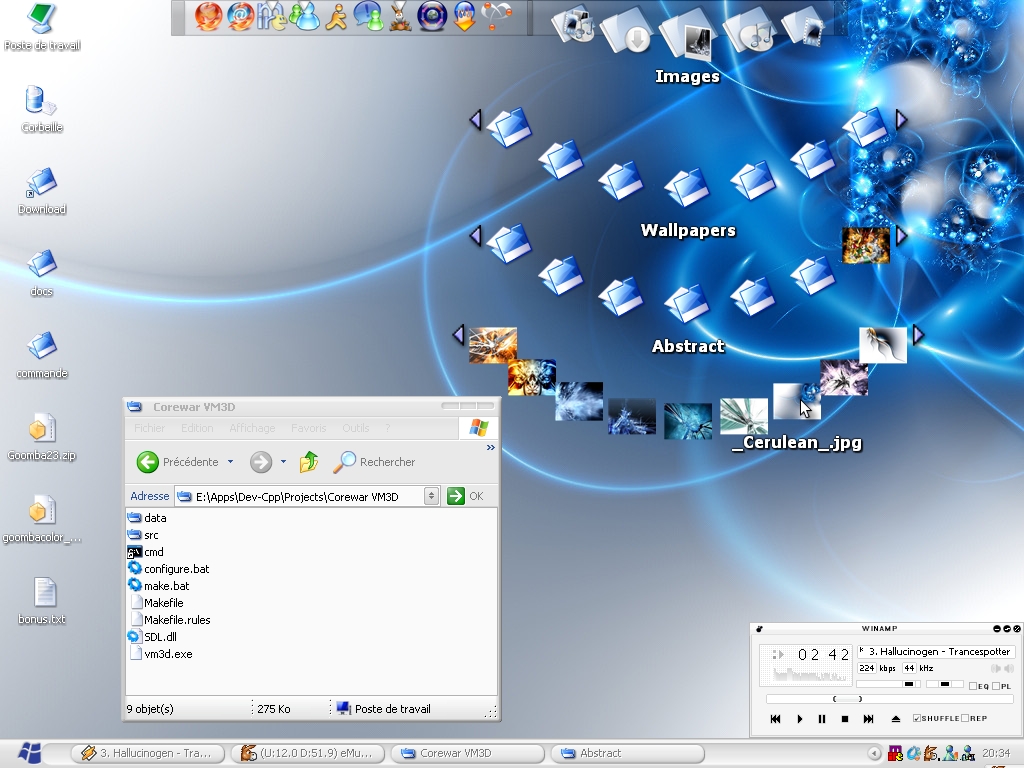Disable the SHUFFLE checkbox in Winamp
The height and width of the screenshot is (768, 1024).
917,718
